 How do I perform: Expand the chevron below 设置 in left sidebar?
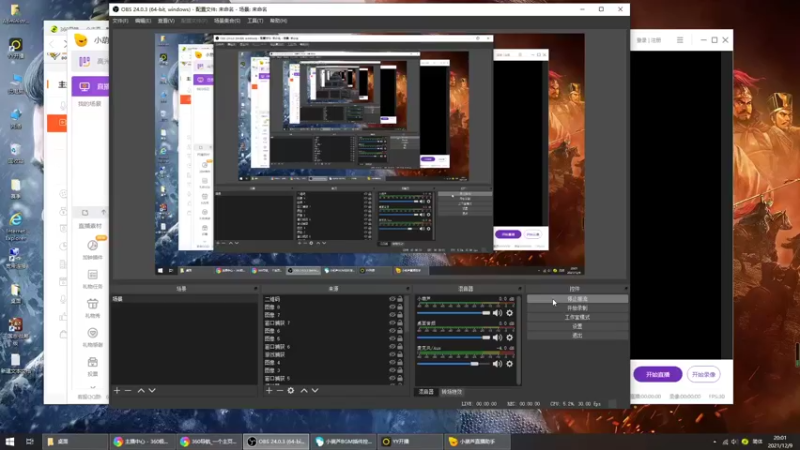pyautogui.click(x=92, y=387)
